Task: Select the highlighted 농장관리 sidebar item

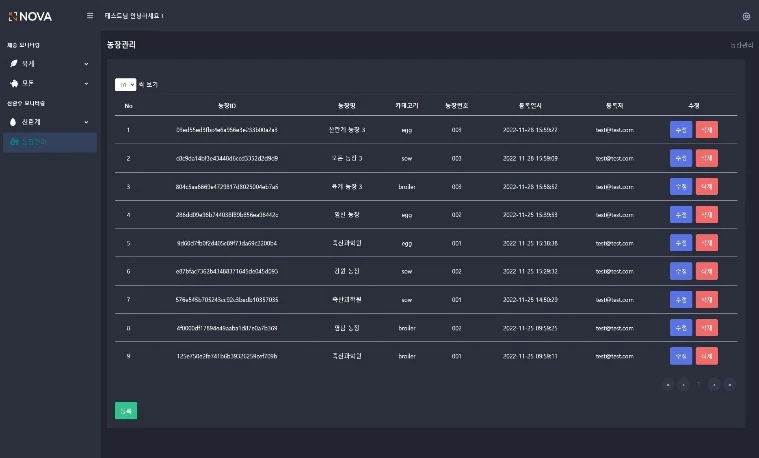Action: tap(50, 142)
